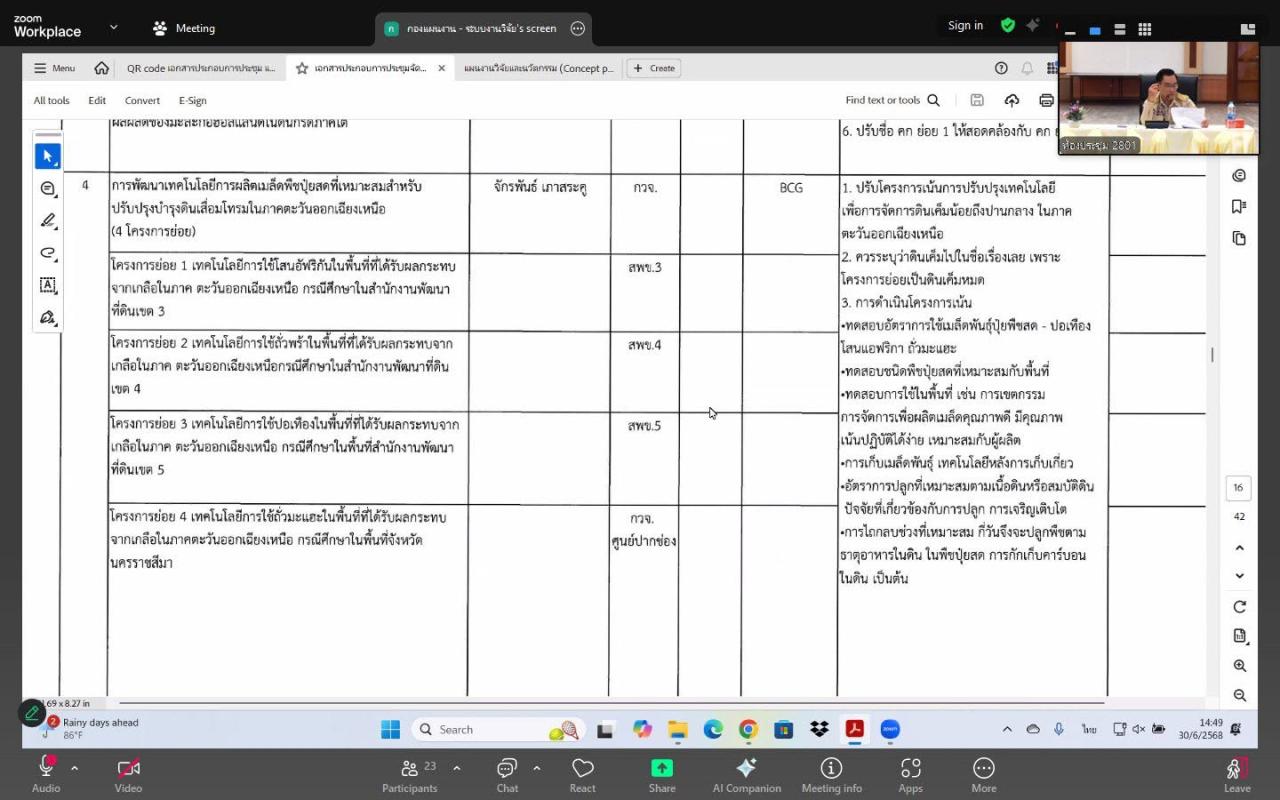Show hidden system tray icons chevron
The image size is (1280, 800).
click(x=1007, y=729)
